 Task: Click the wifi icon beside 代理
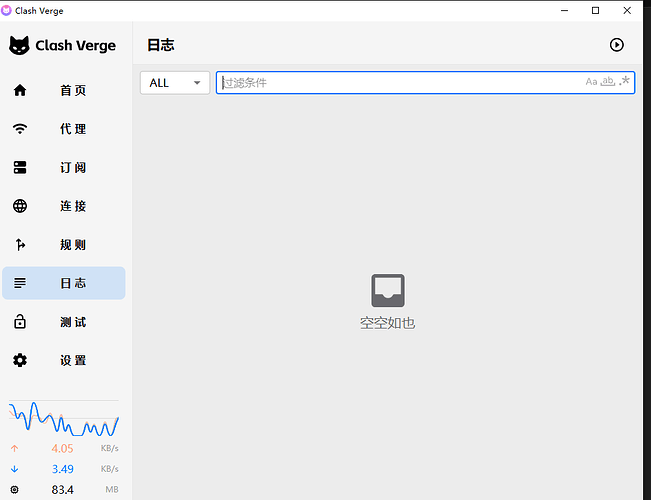point(20,129)
